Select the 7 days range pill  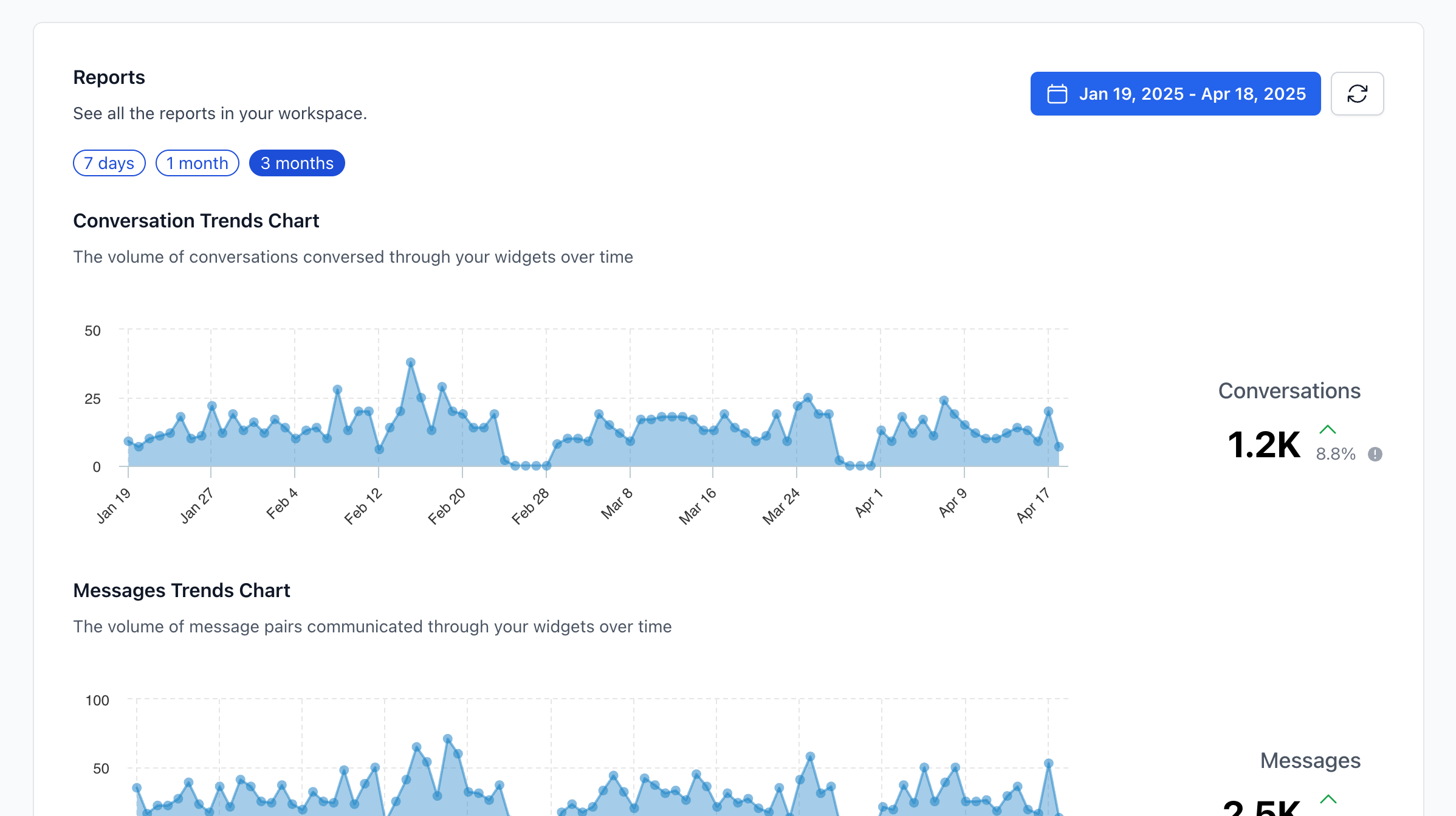[x=109, y=163]
